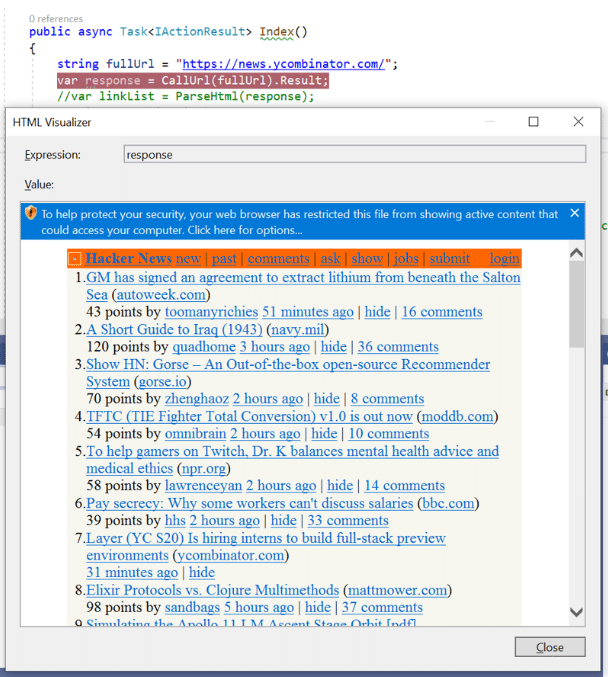This screenshot has width=608, height=677.
Task: Dismiss the blue security warning bar
Action: tap(574, 213)
